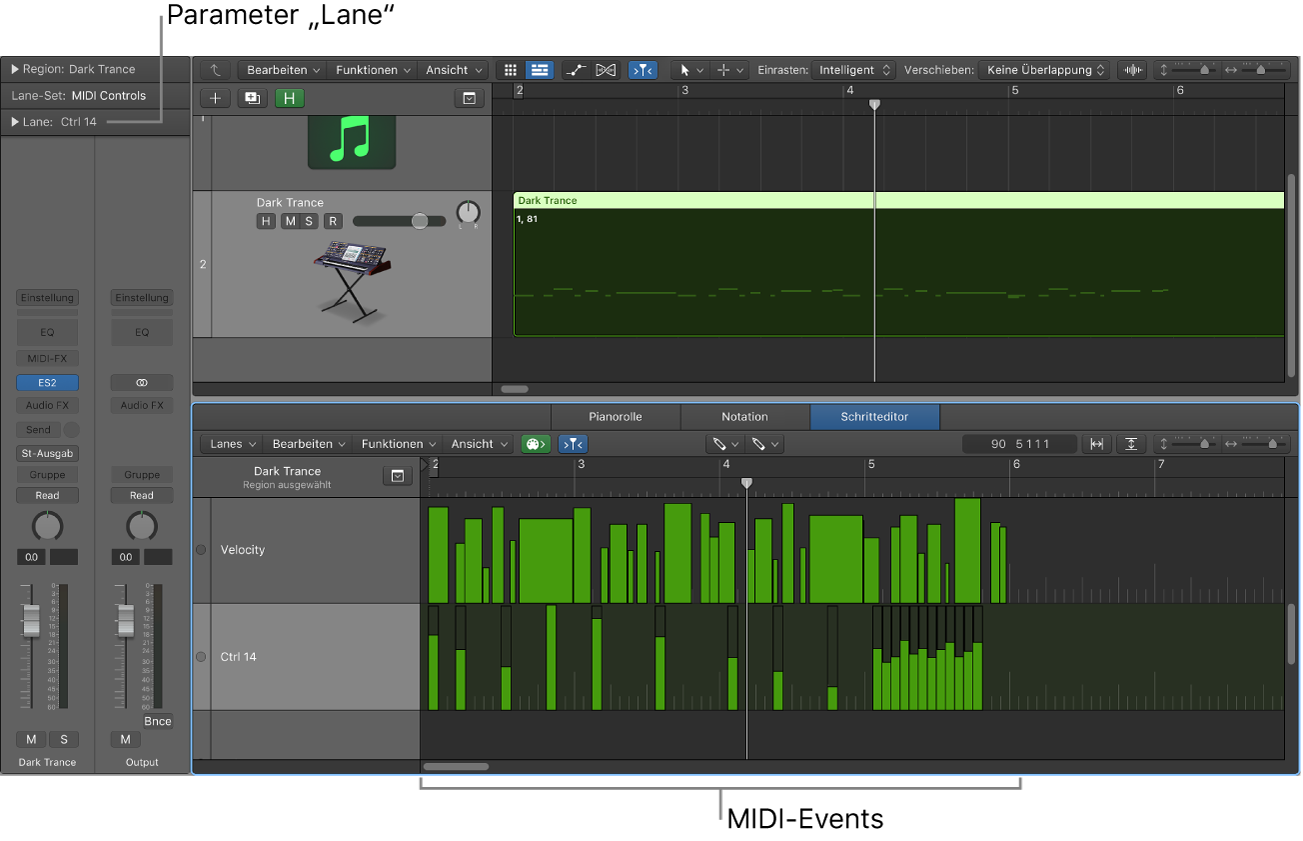1303x841 pixels.
Task: Click the Output channel strip volume fader
Action: coord(126,620)
